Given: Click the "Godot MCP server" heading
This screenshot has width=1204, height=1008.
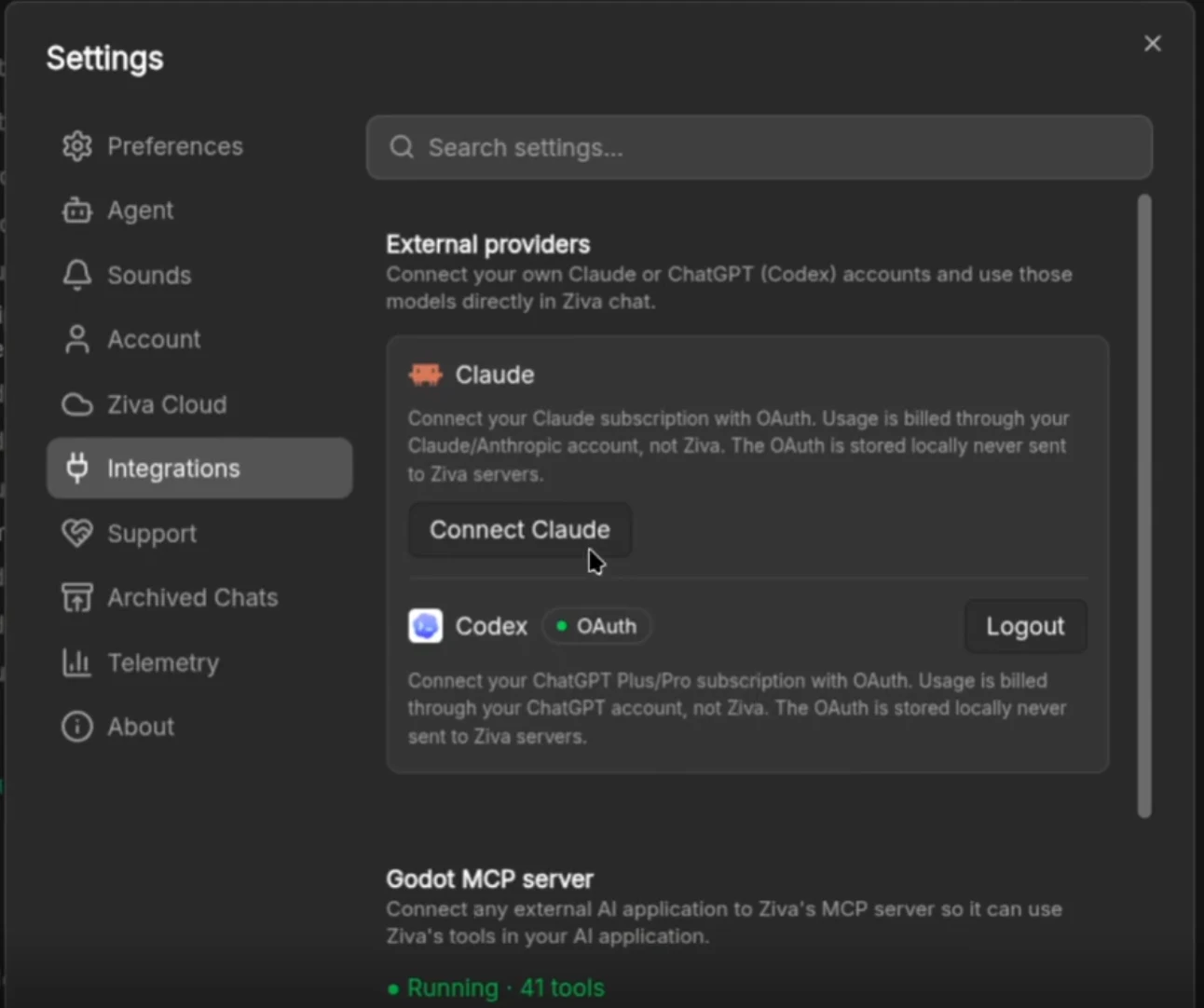Looking at the screenshot, I should click(490, 879).
